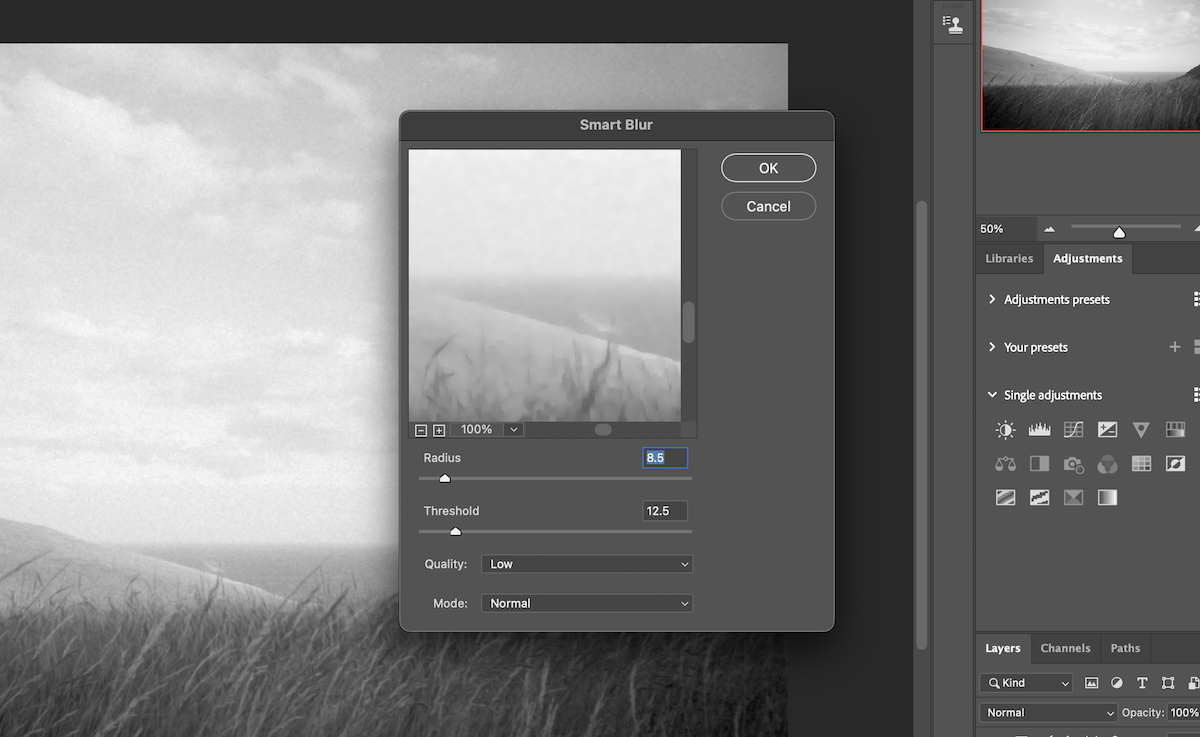This screenshot has width=1200, height=737.
Task: Click the Posterize adjustment icon
Action: point(1005,497)
